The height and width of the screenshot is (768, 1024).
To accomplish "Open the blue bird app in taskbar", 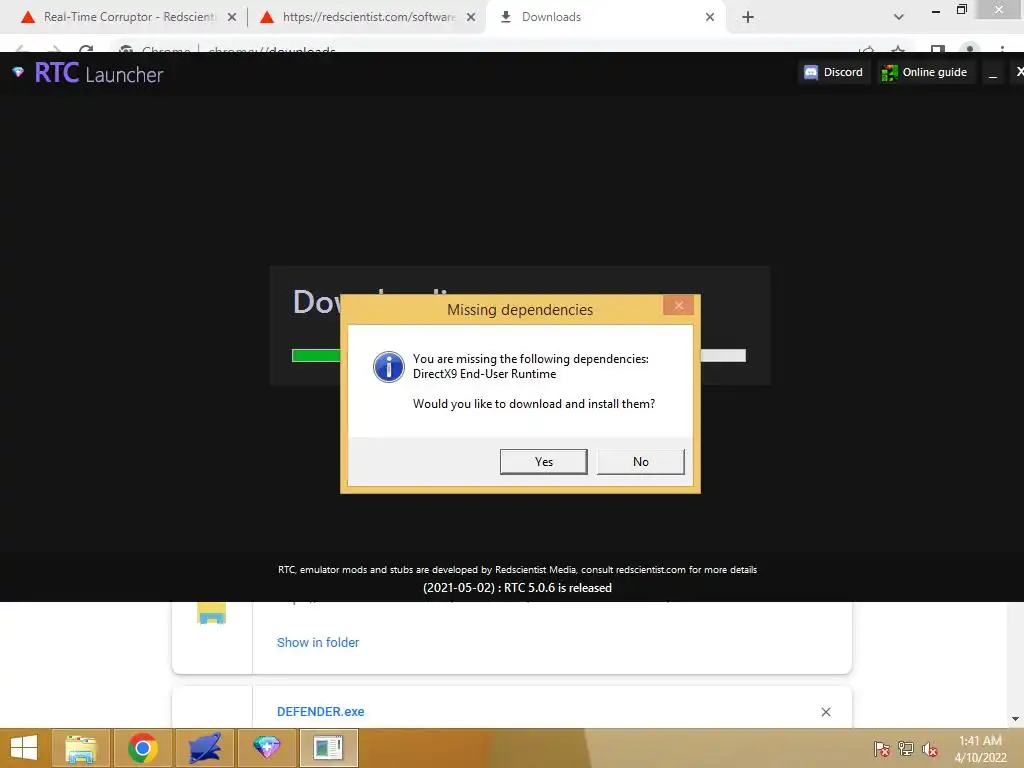I will (204, 748).
